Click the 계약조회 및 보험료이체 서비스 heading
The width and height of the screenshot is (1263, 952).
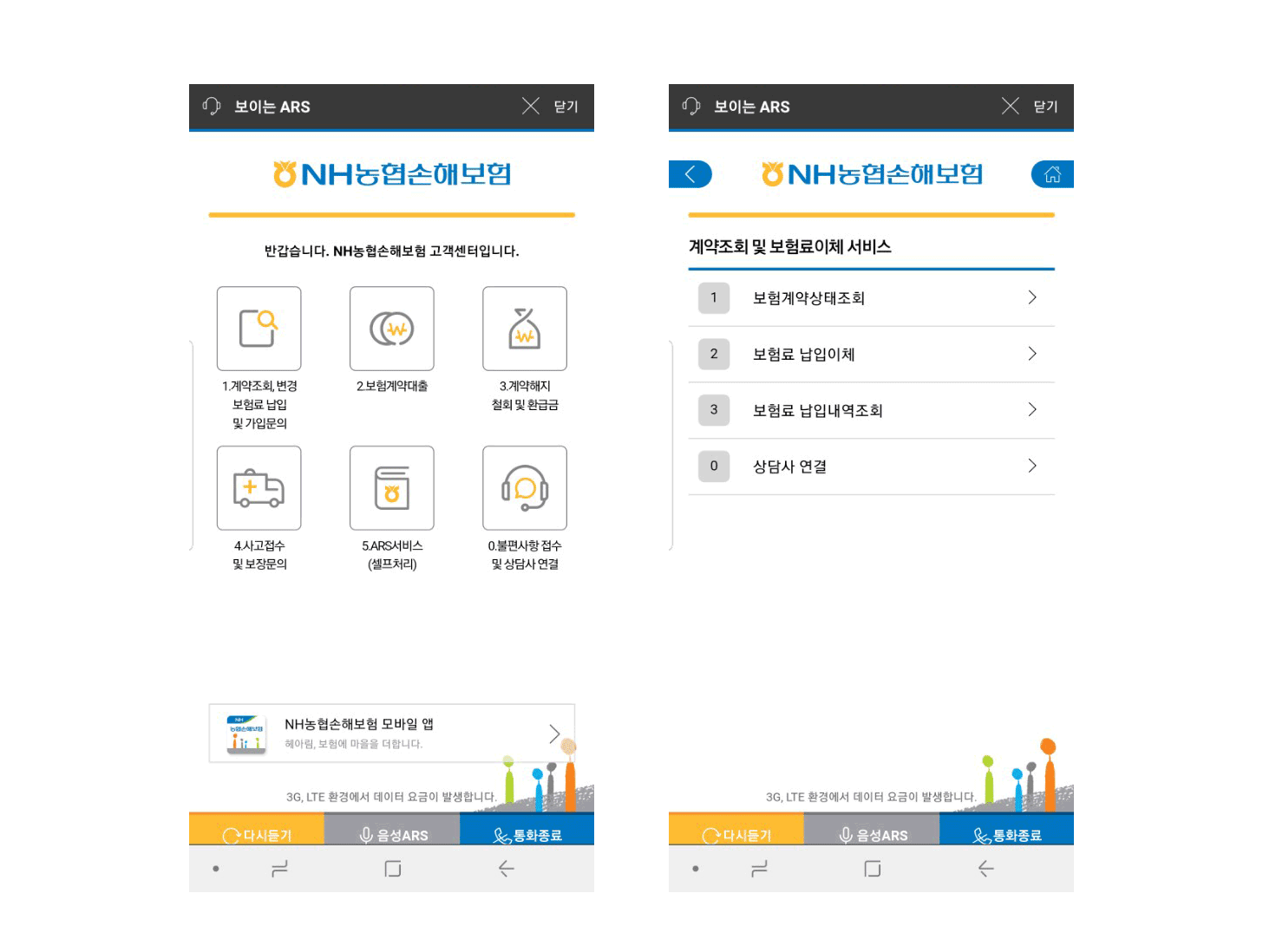pyautogui.click(x=790, y=247)
